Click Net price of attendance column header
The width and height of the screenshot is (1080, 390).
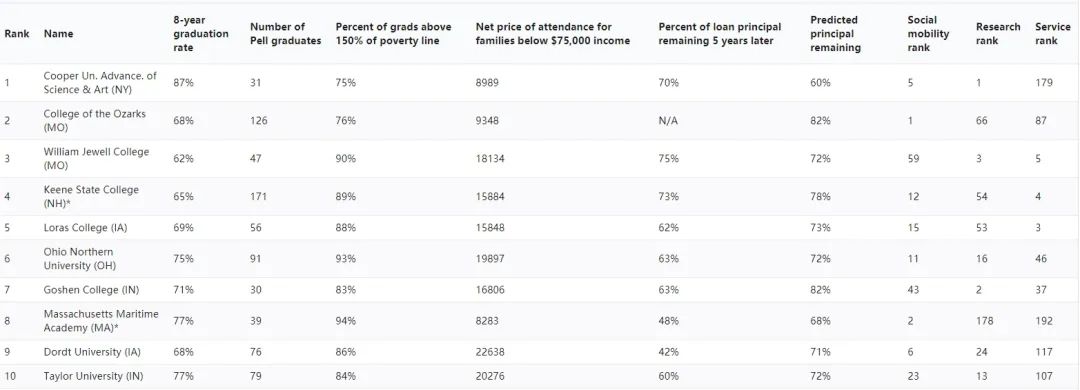552,34
